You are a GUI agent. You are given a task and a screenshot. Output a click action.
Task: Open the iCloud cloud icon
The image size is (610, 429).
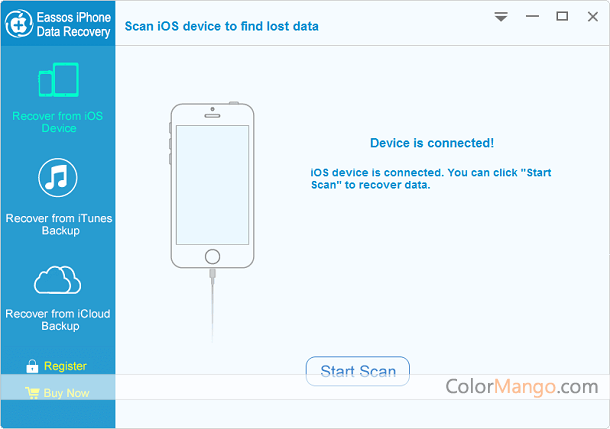pos(58,280)
